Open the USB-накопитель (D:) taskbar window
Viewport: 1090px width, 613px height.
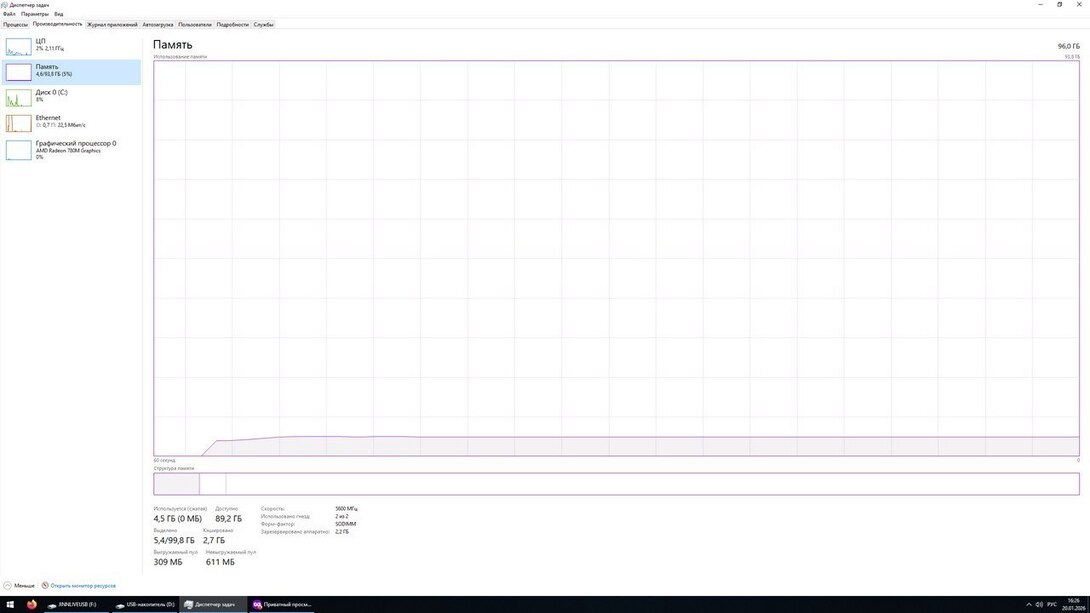[145, 604]
